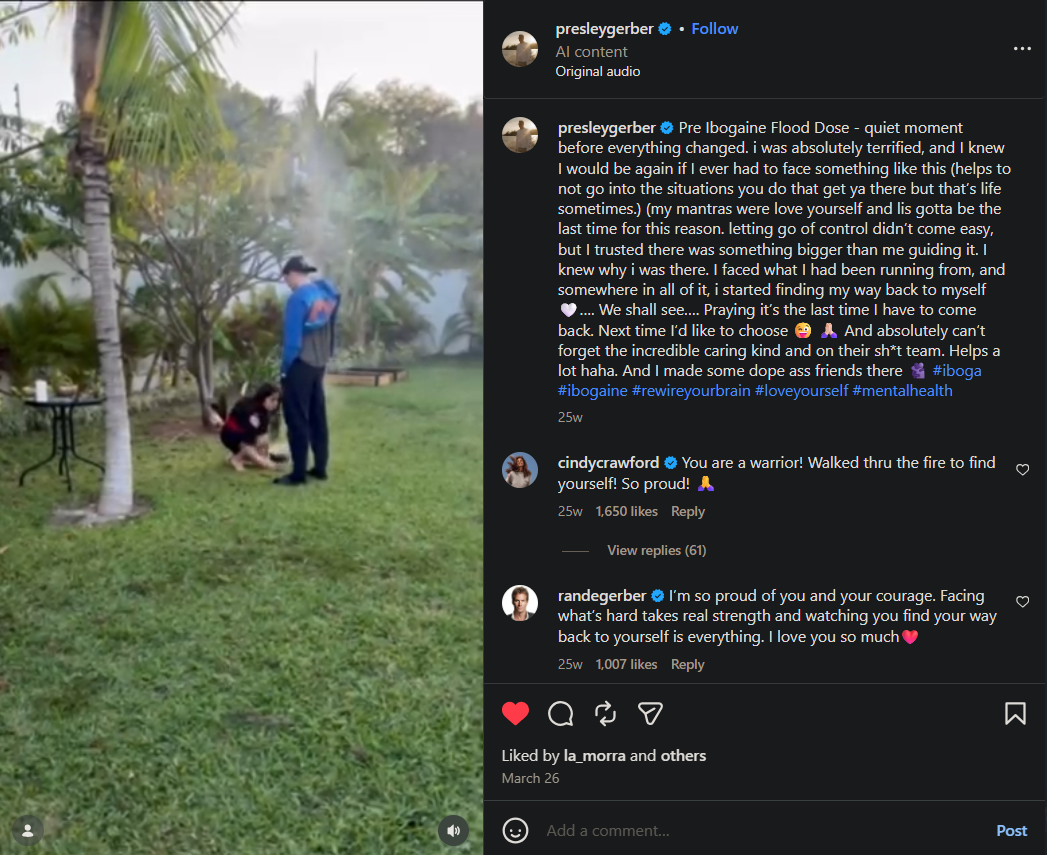Save post with bookmark icon

1015,713
